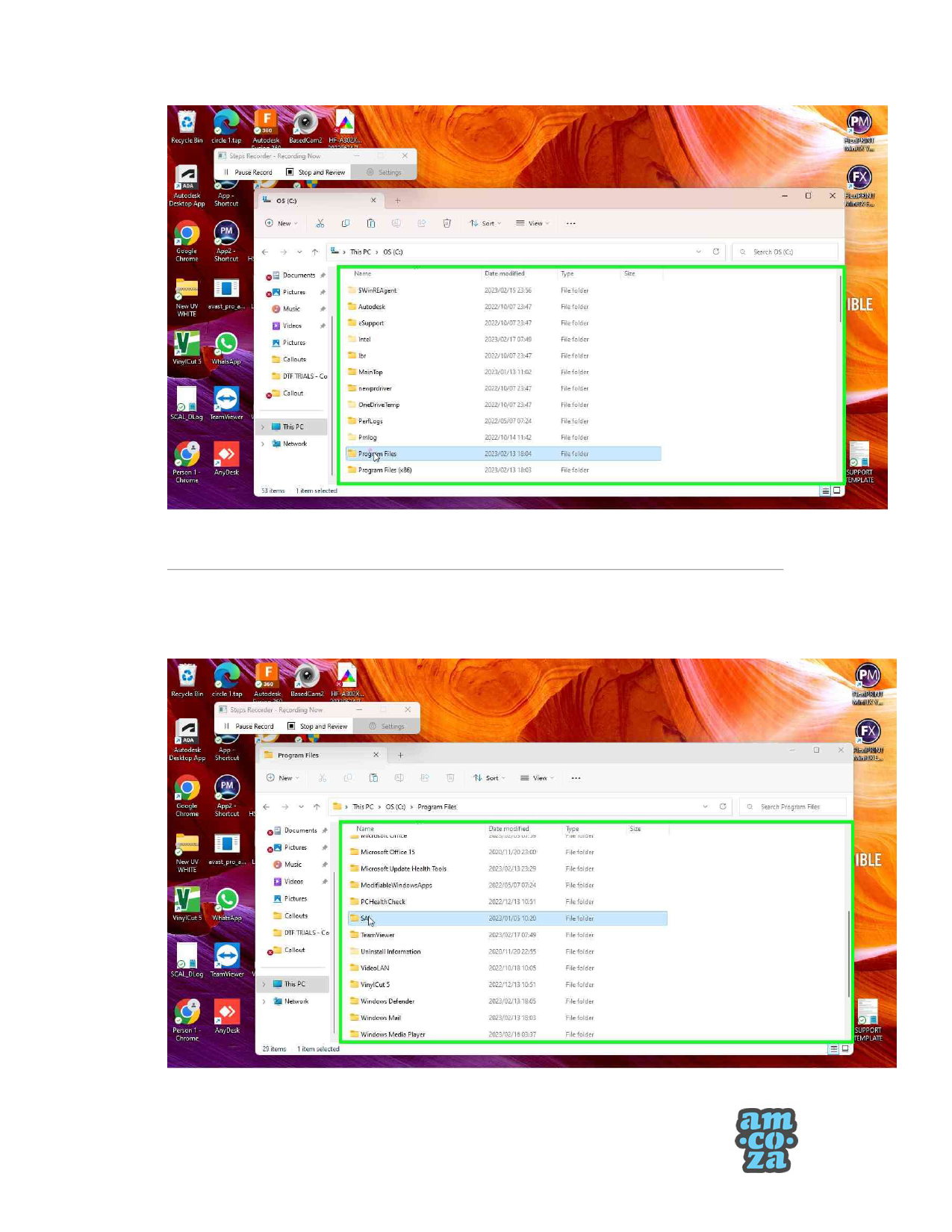Click the Refresh icon in OS (C:) address bar
952x1232 pixels.
coord(716,252)
